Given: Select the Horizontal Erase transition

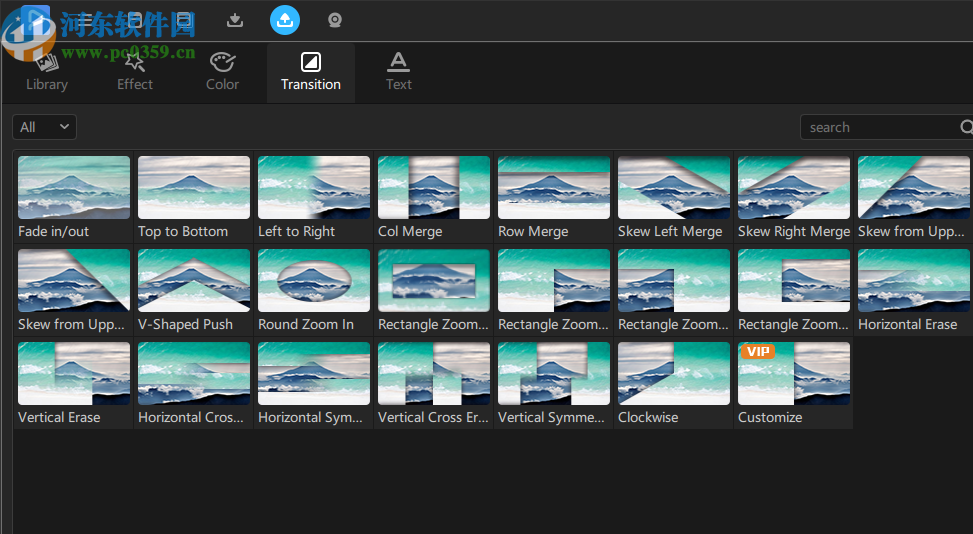Looking at the screenshot, I should [914, 281].
